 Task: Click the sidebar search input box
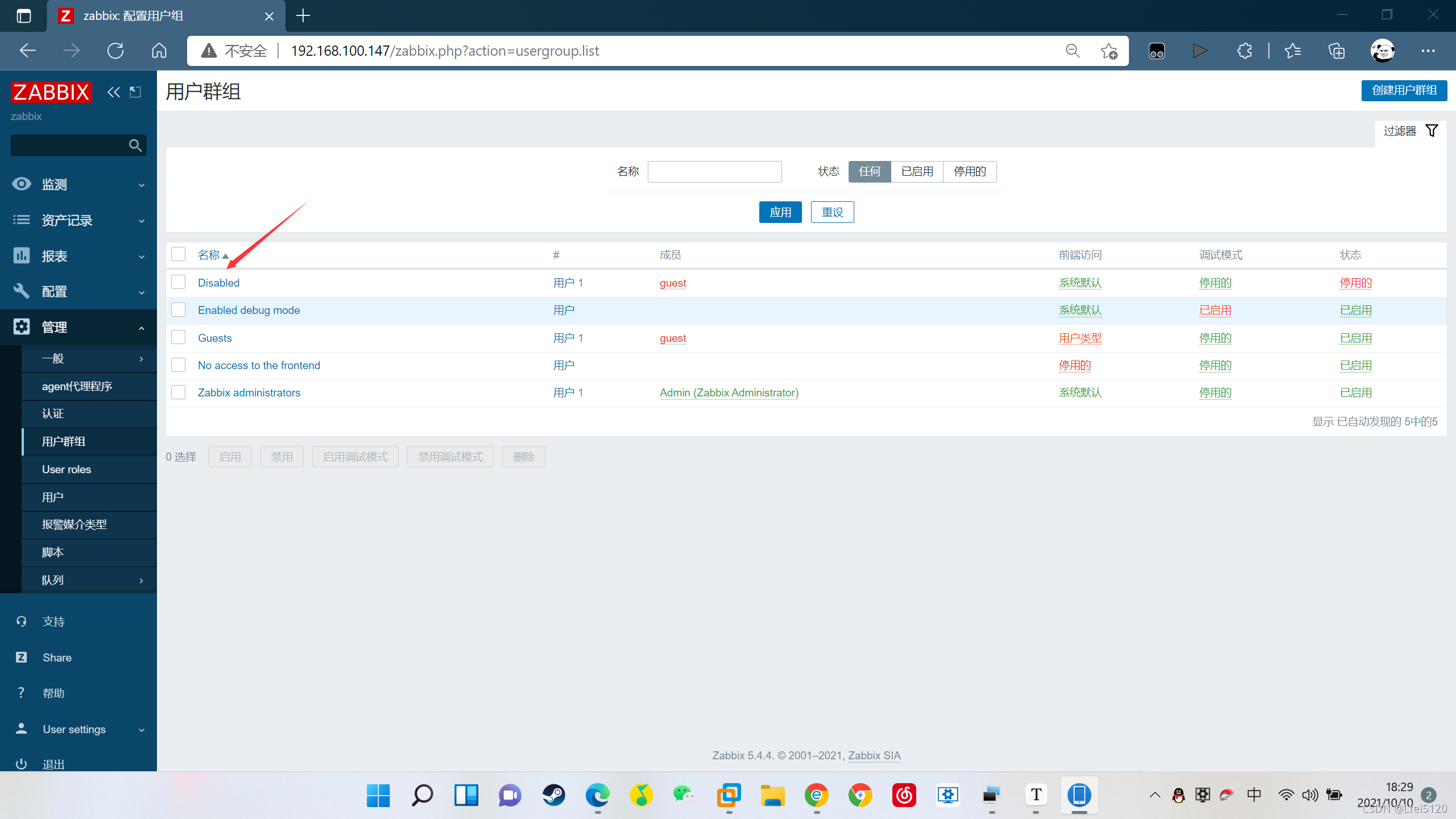click(x=69, y=146)
